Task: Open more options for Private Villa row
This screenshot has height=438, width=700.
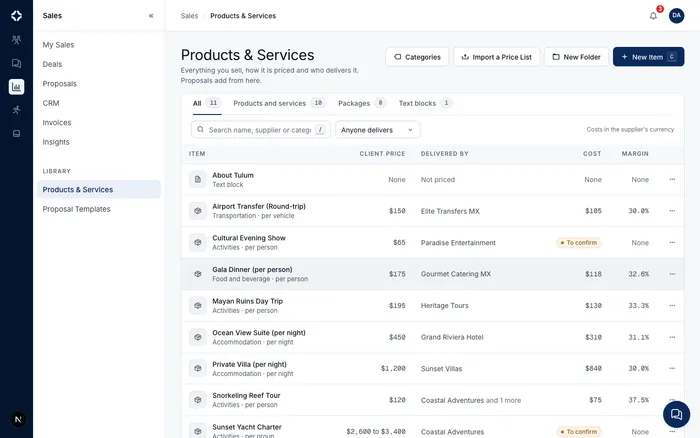Action: [x=672, y=368]
